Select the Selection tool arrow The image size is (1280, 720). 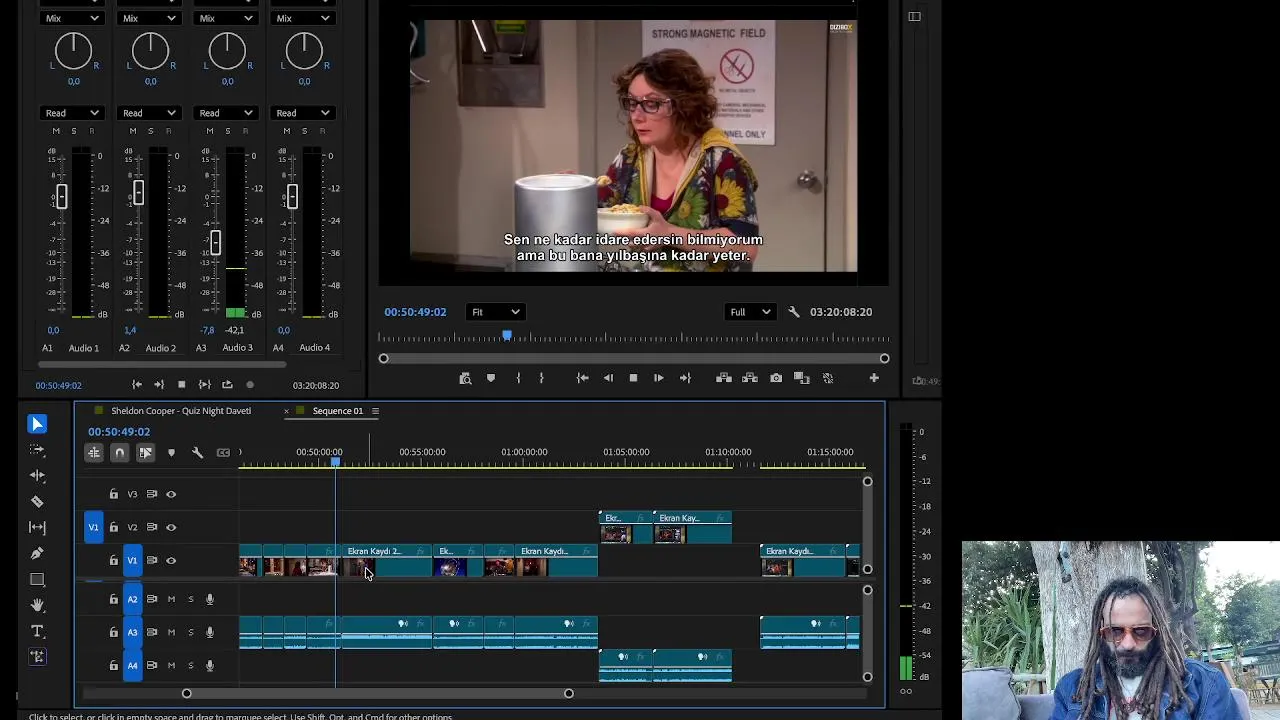pyautogui.click(x=37, y=424)
